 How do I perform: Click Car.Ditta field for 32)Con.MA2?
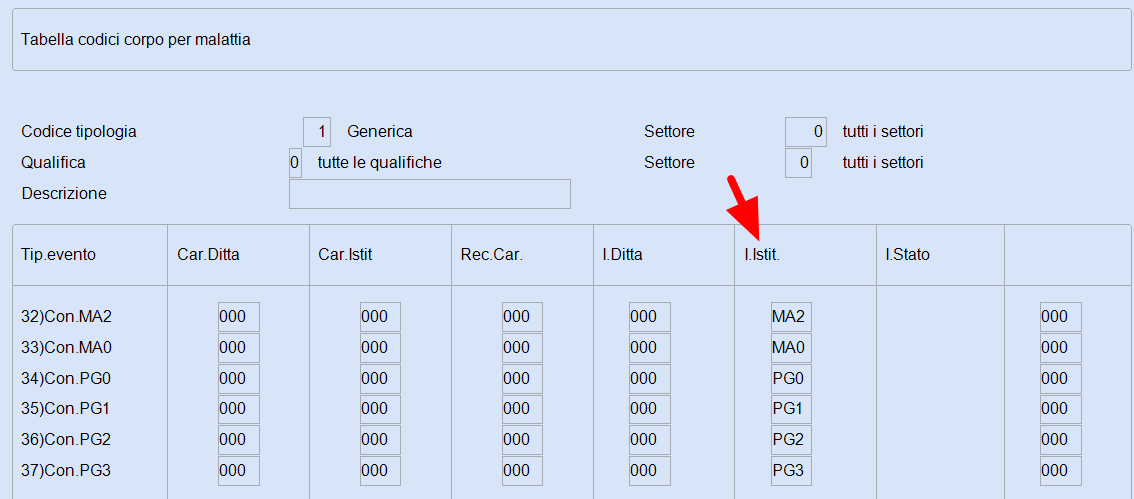pyautogui.click(x=239, y=317)
